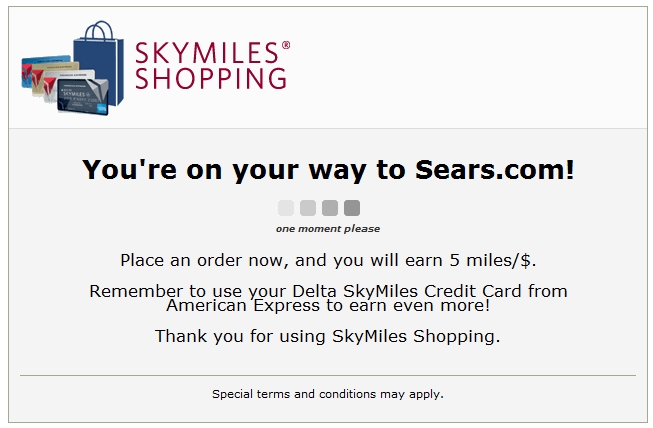Click the darkest loading progress square
This screenshot has height=428, width=653.
(352, 208)
